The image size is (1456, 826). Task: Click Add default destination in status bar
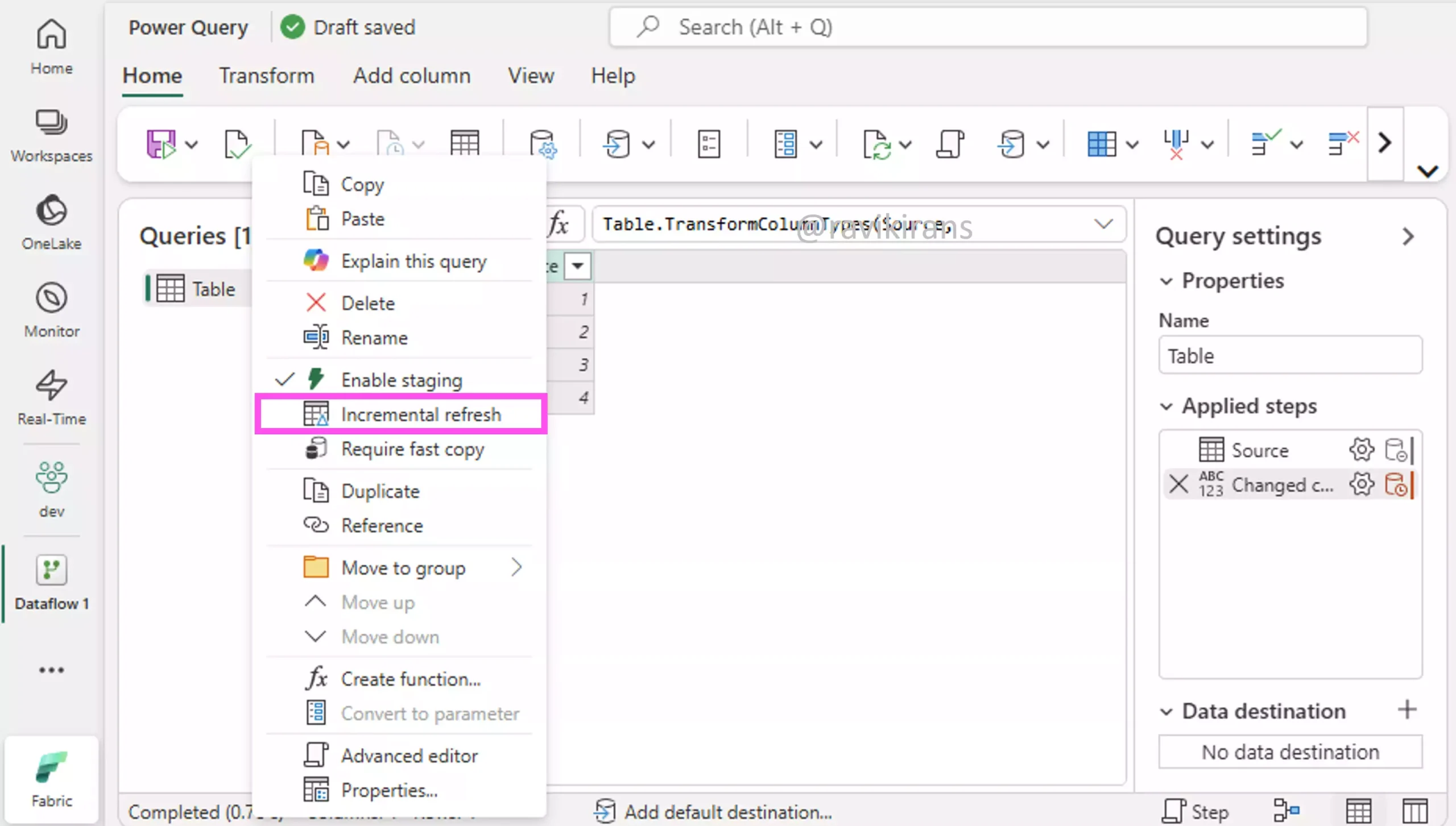point(713,811)
